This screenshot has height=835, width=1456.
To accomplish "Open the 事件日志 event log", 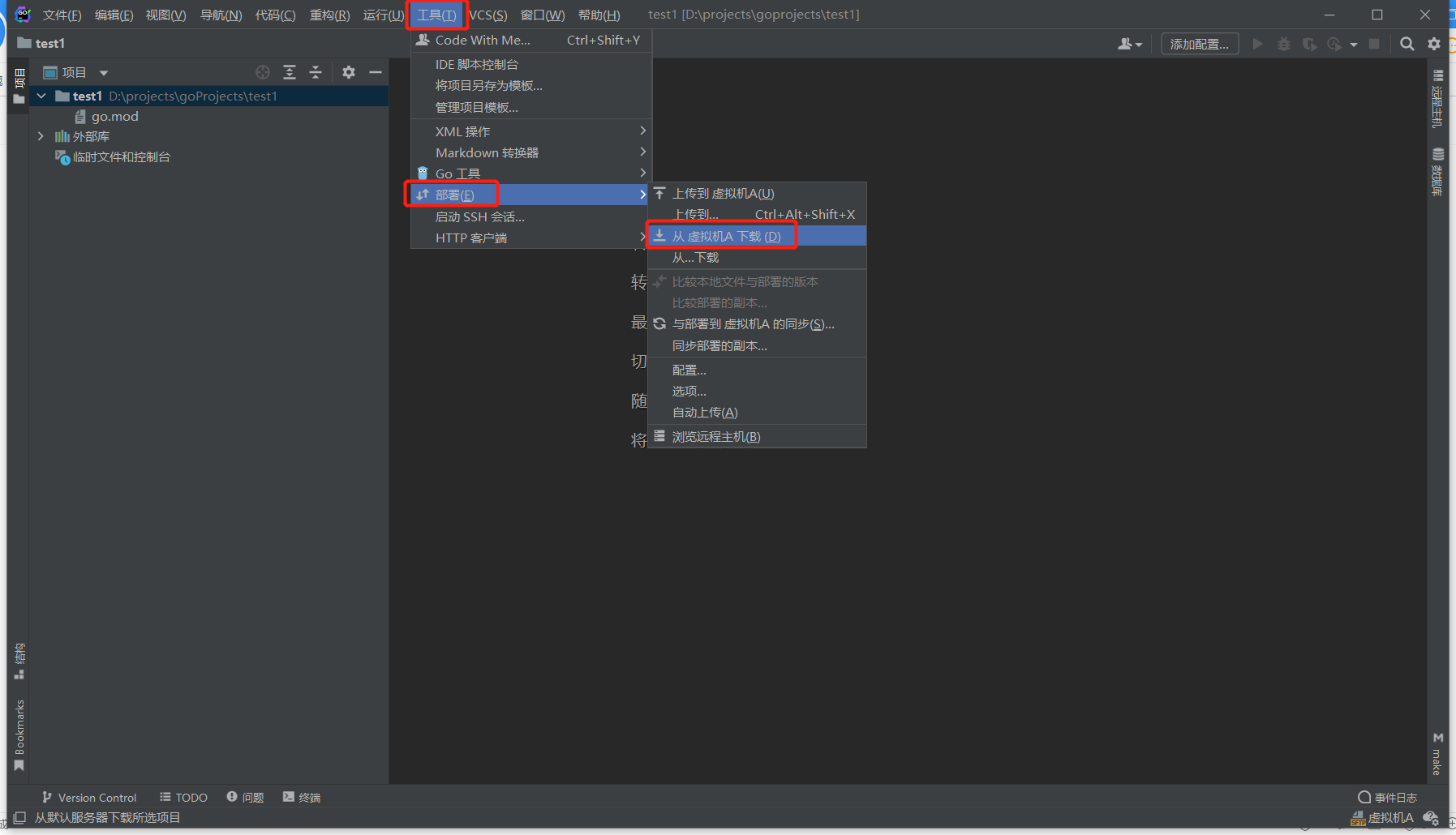I will (x=1387, y=798).
